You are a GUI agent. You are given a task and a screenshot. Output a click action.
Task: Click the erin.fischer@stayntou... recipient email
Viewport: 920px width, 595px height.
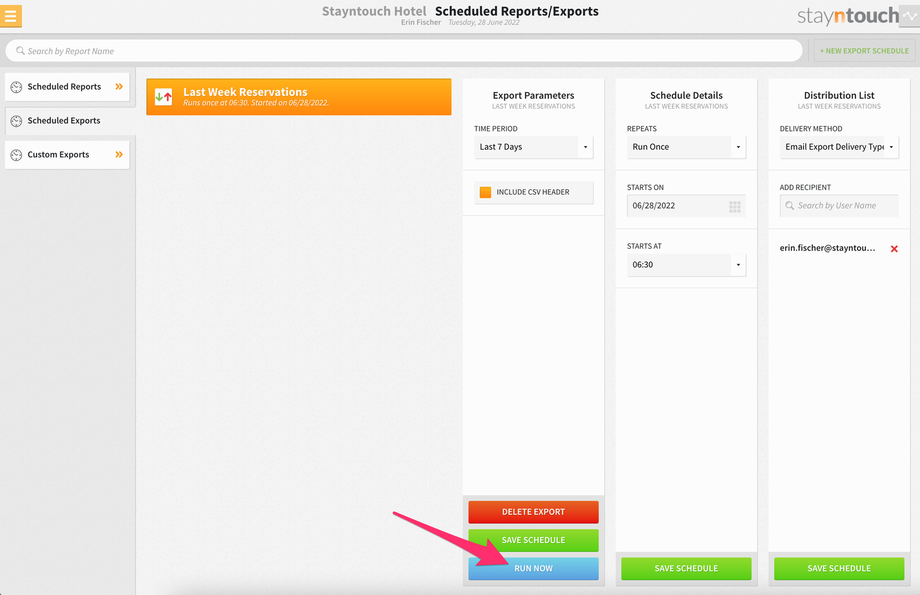click(x=827, y=248)
